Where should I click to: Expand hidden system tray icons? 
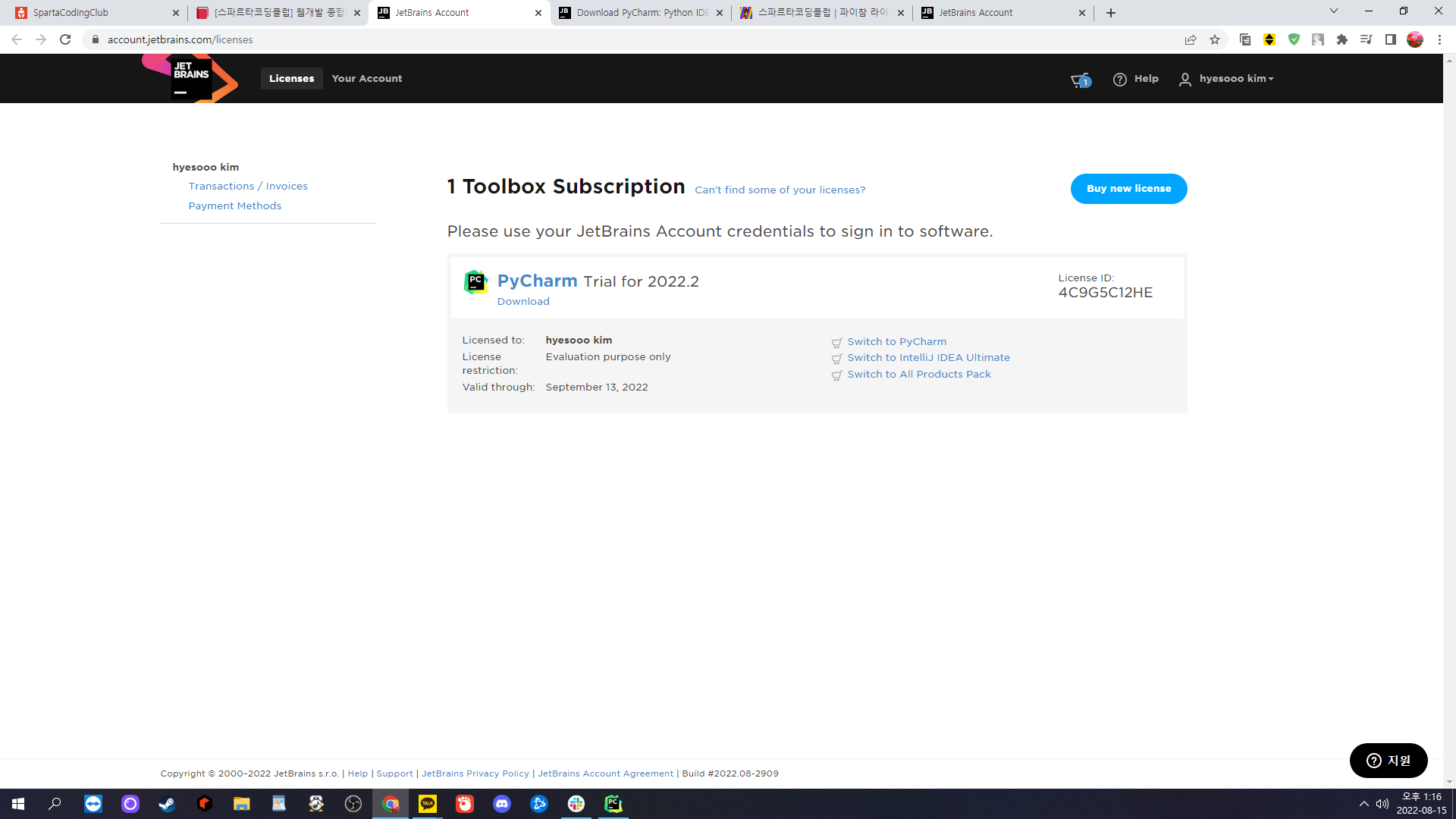coord(1364,804)
